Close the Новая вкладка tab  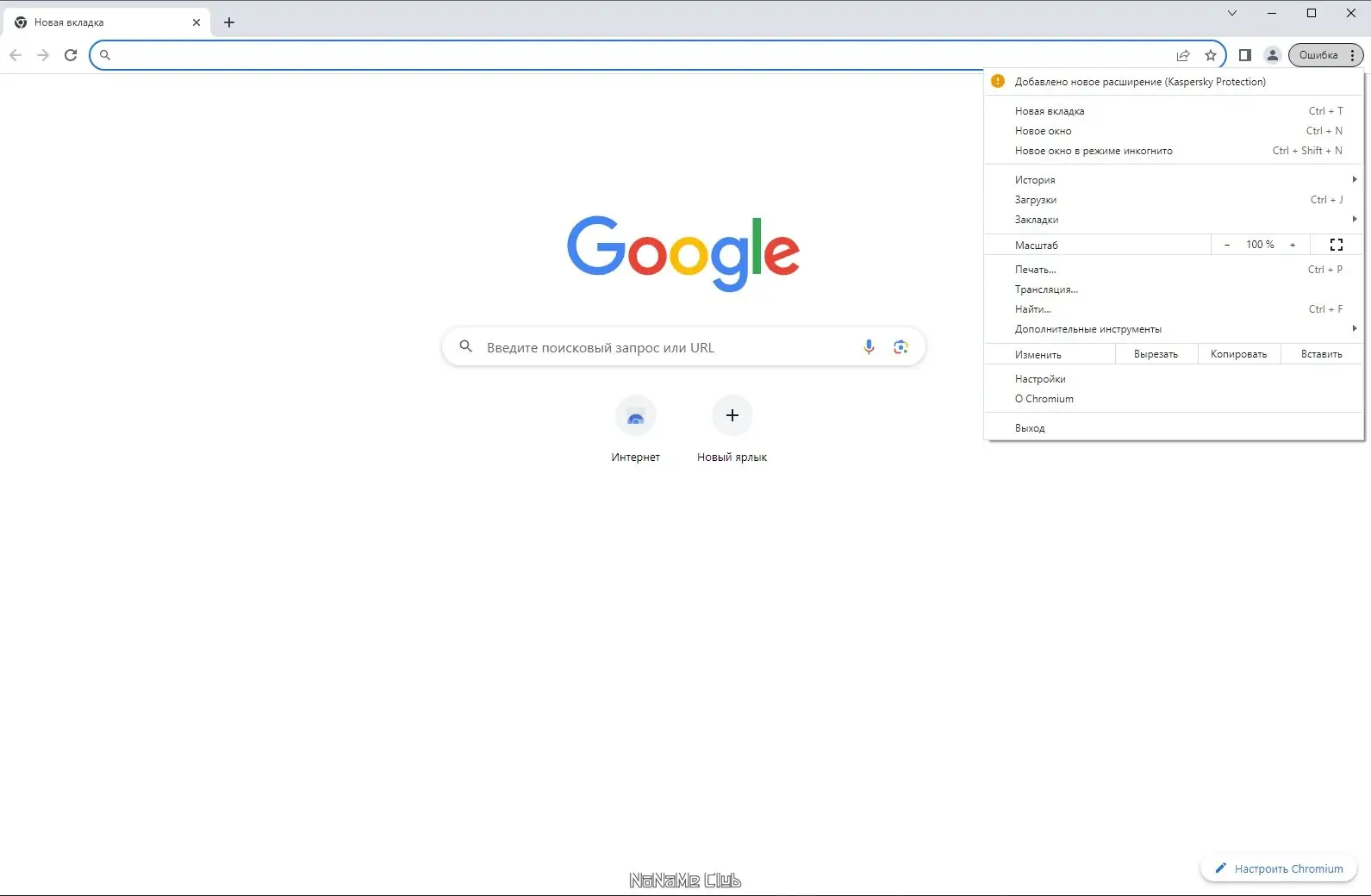[x=196, y=22]
